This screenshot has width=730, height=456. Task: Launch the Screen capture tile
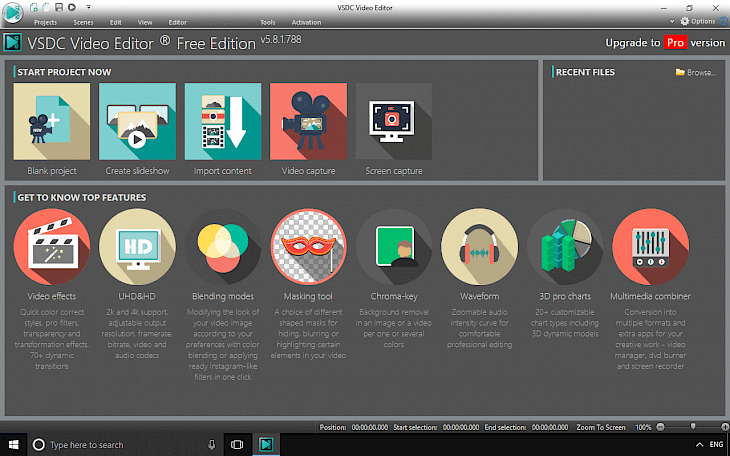(394, 122)
